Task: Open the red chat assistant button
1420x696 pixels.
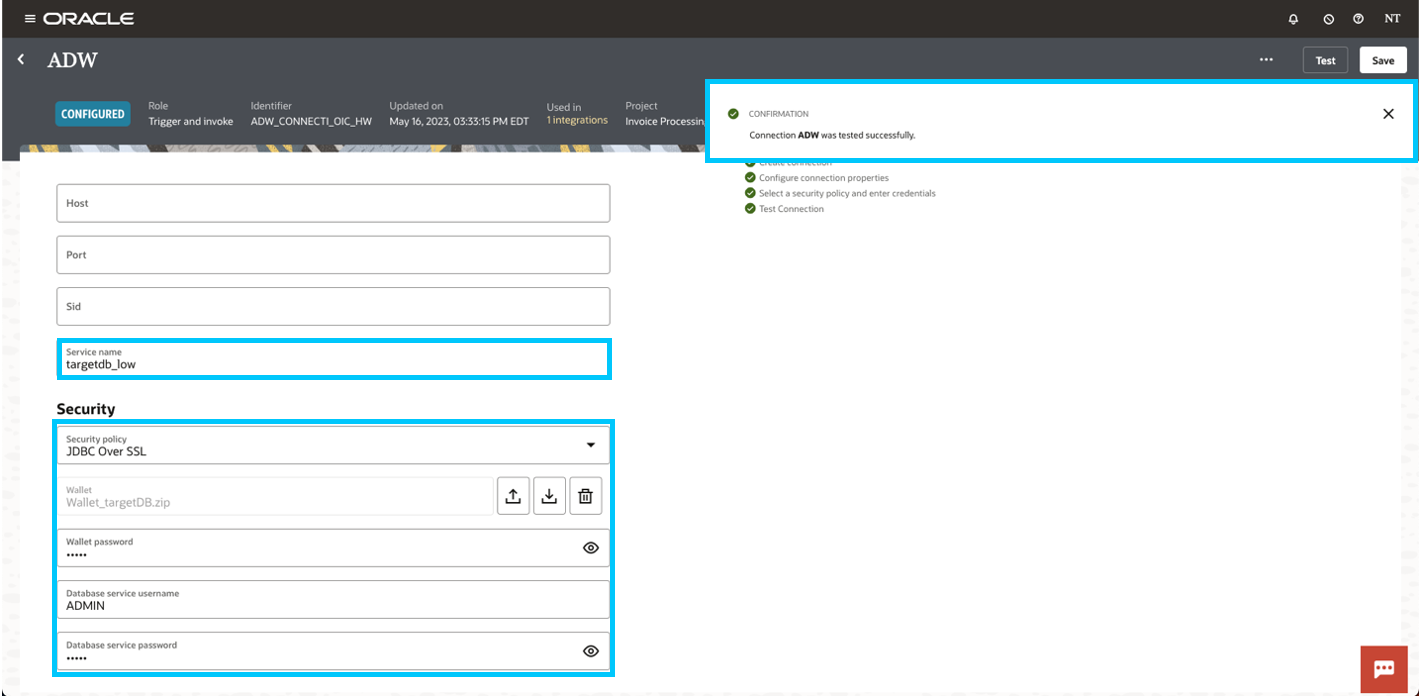Action: point(1384,670)
